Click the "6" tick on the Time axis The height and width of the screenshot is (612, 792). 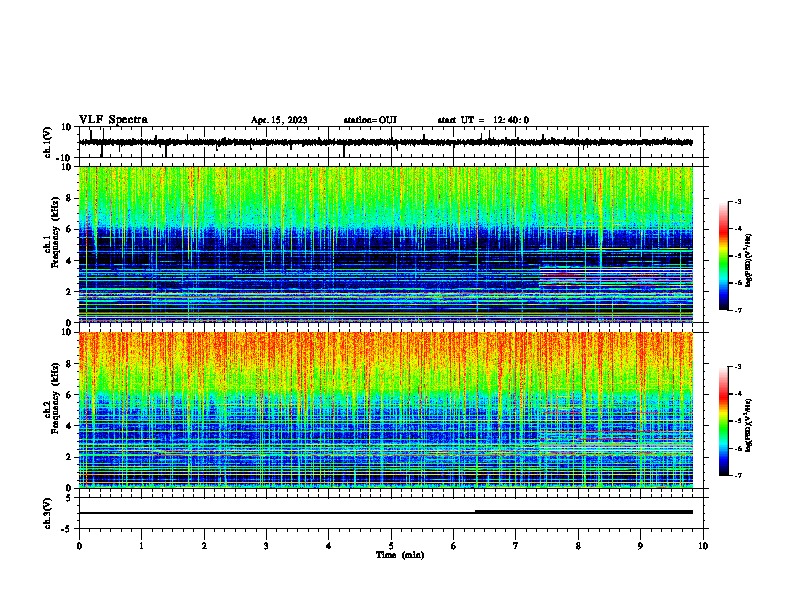pos(454,546)
